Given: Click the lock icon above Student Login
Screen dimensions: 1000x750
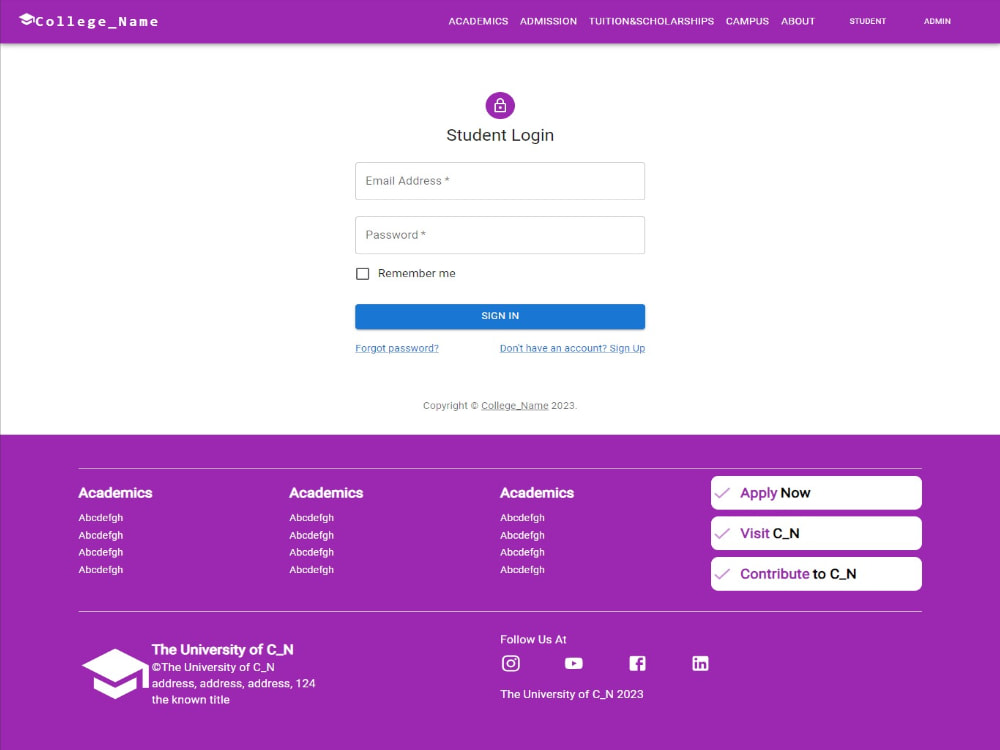Looking at the screenshot, I should [x=500, y=105].
